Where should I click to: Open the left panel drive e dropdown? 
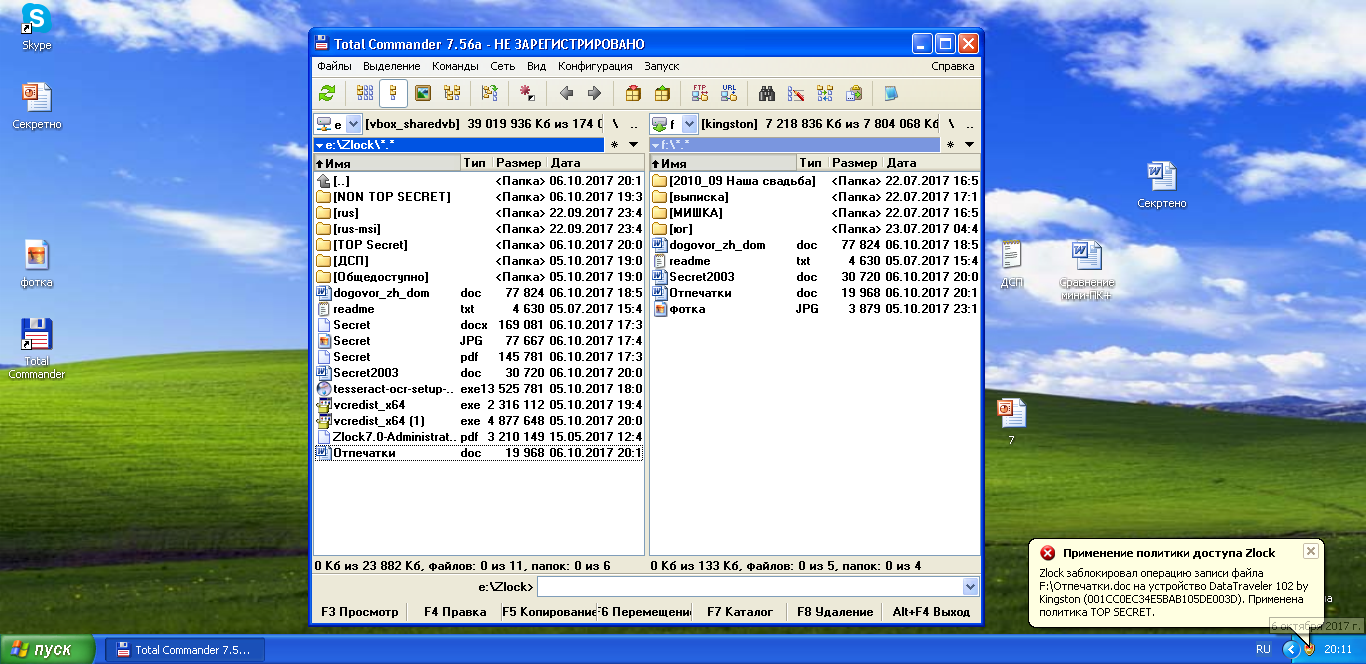tap(353, 125)
